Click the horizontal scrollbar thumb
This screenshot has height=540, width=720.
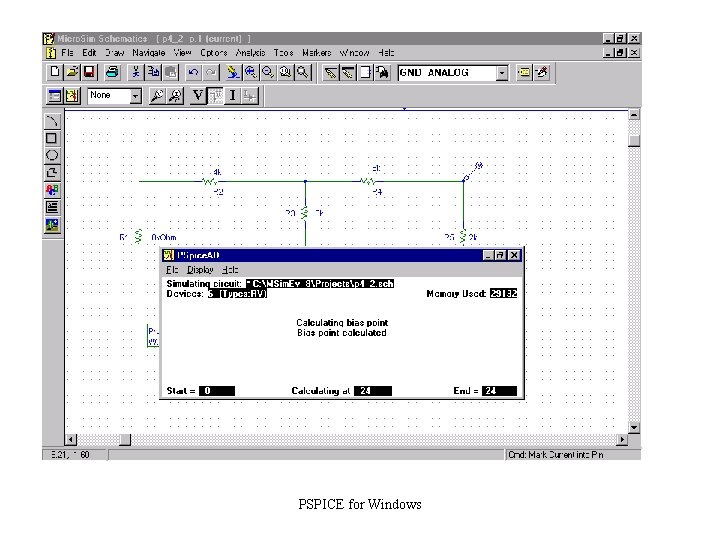click(x=125, y=439)
